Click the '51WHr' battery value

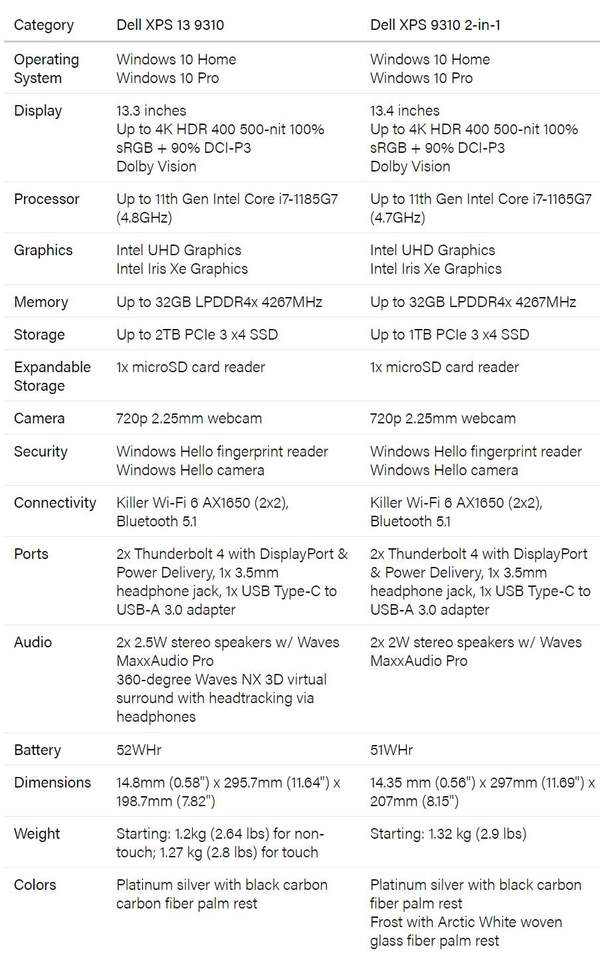click(392, 750)
